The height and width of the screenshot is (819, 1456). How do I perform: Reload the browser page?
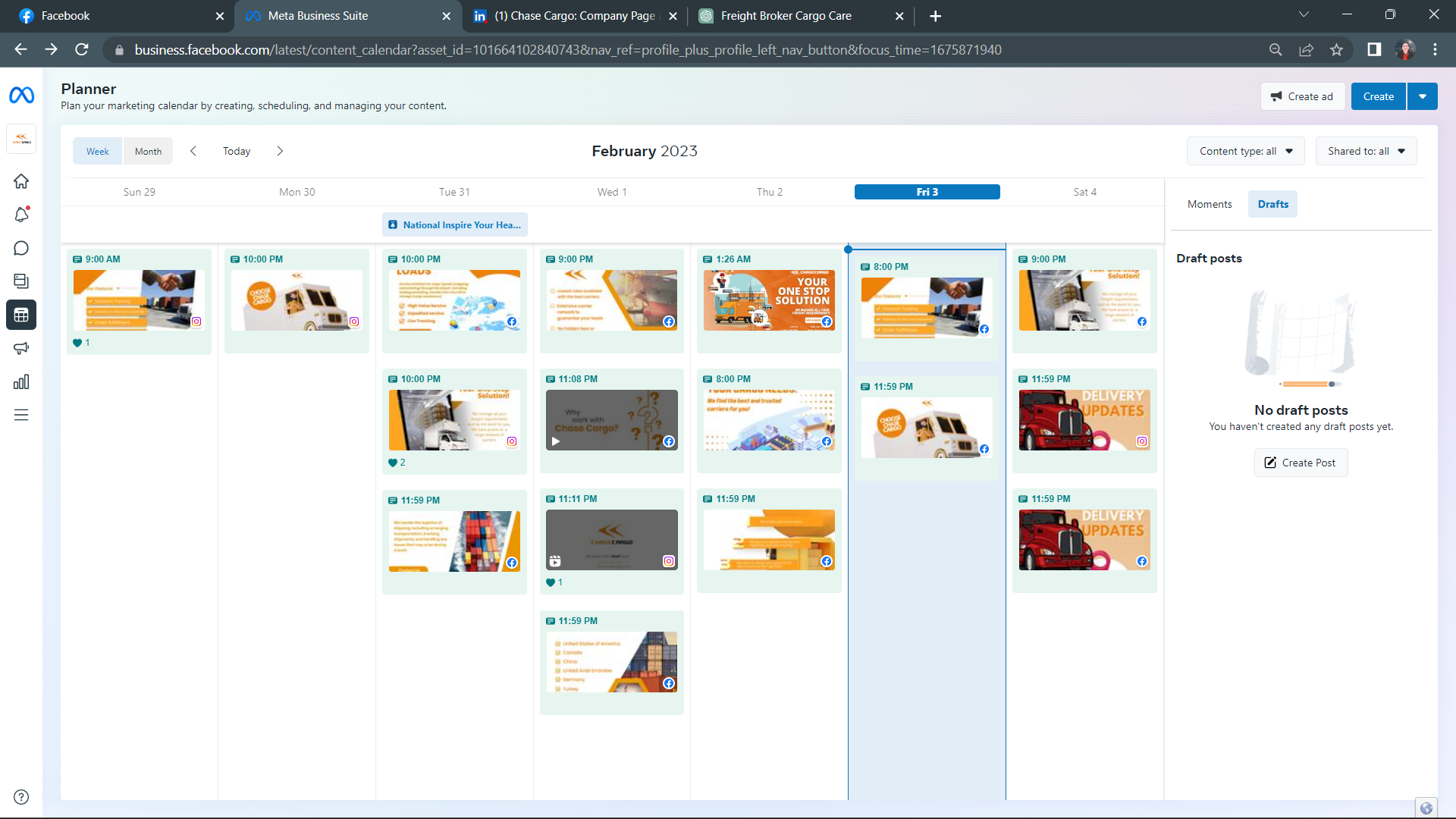point(82,49)
